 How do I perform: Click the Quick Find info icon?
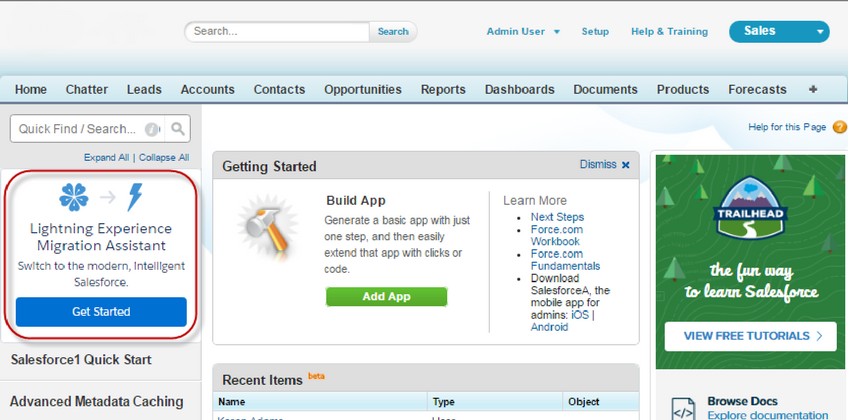[153, 129]
